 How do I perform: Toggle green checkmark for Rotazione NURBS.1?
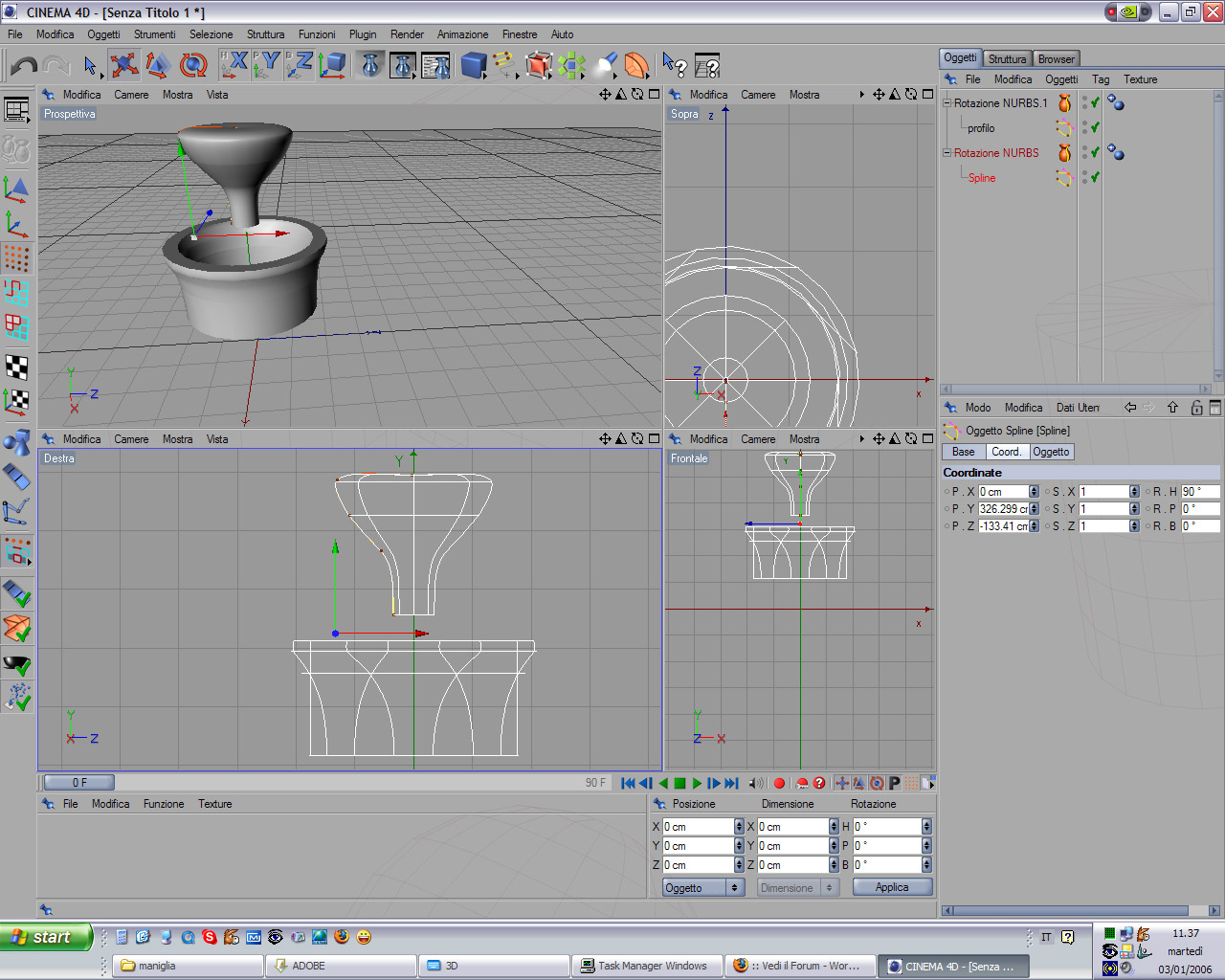pos(1095,102)
